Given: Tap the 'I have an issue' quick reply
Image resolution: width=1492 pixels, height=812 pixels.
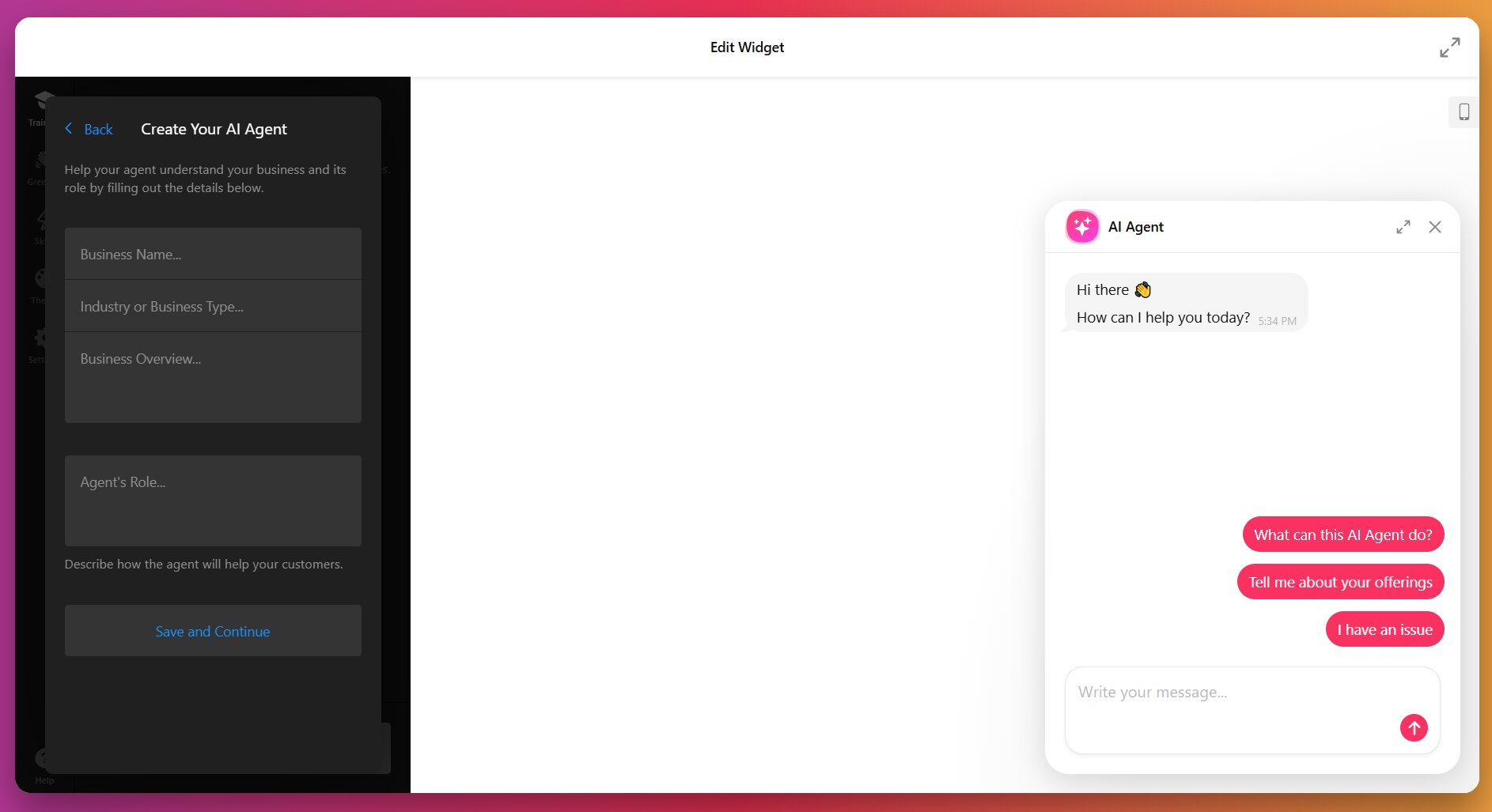Looking at the screenshot, I should 1384,629.
